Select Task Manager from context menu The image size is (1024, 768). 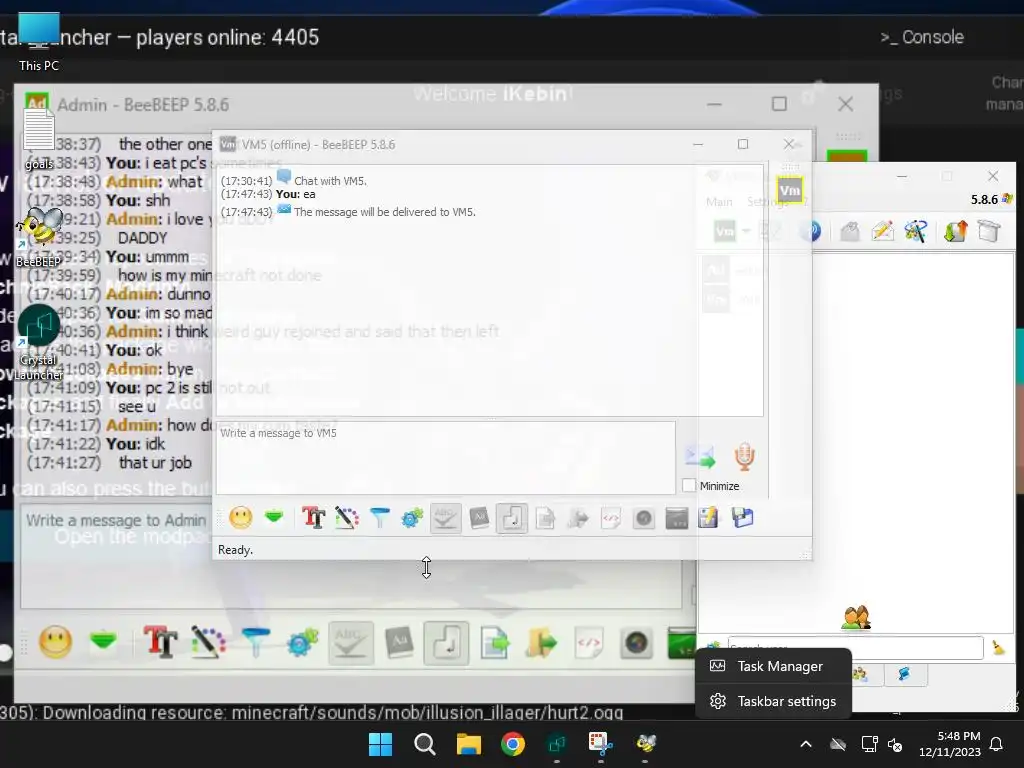(773, 666)
